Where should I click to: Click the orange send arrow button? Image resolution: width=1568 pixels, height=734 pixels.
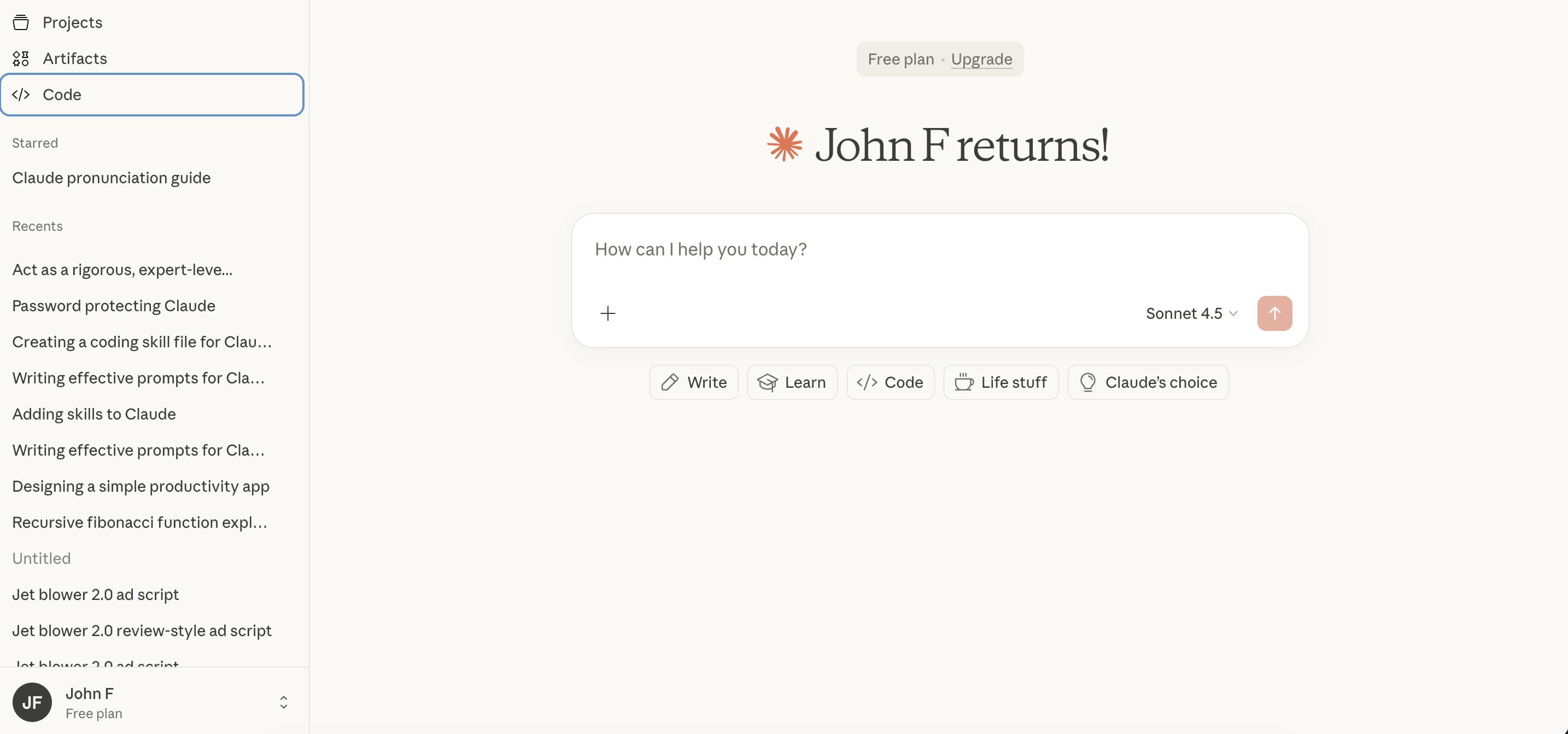1274,313
